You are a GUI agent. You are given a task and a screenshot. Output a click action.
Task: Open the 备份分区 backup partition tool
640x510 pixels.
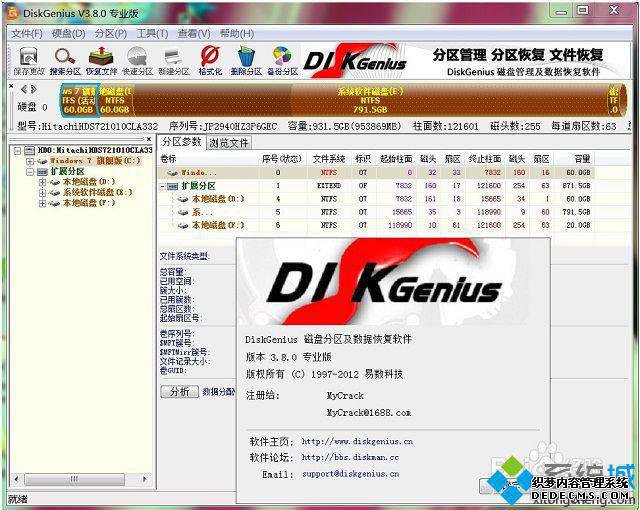(282, 61)
